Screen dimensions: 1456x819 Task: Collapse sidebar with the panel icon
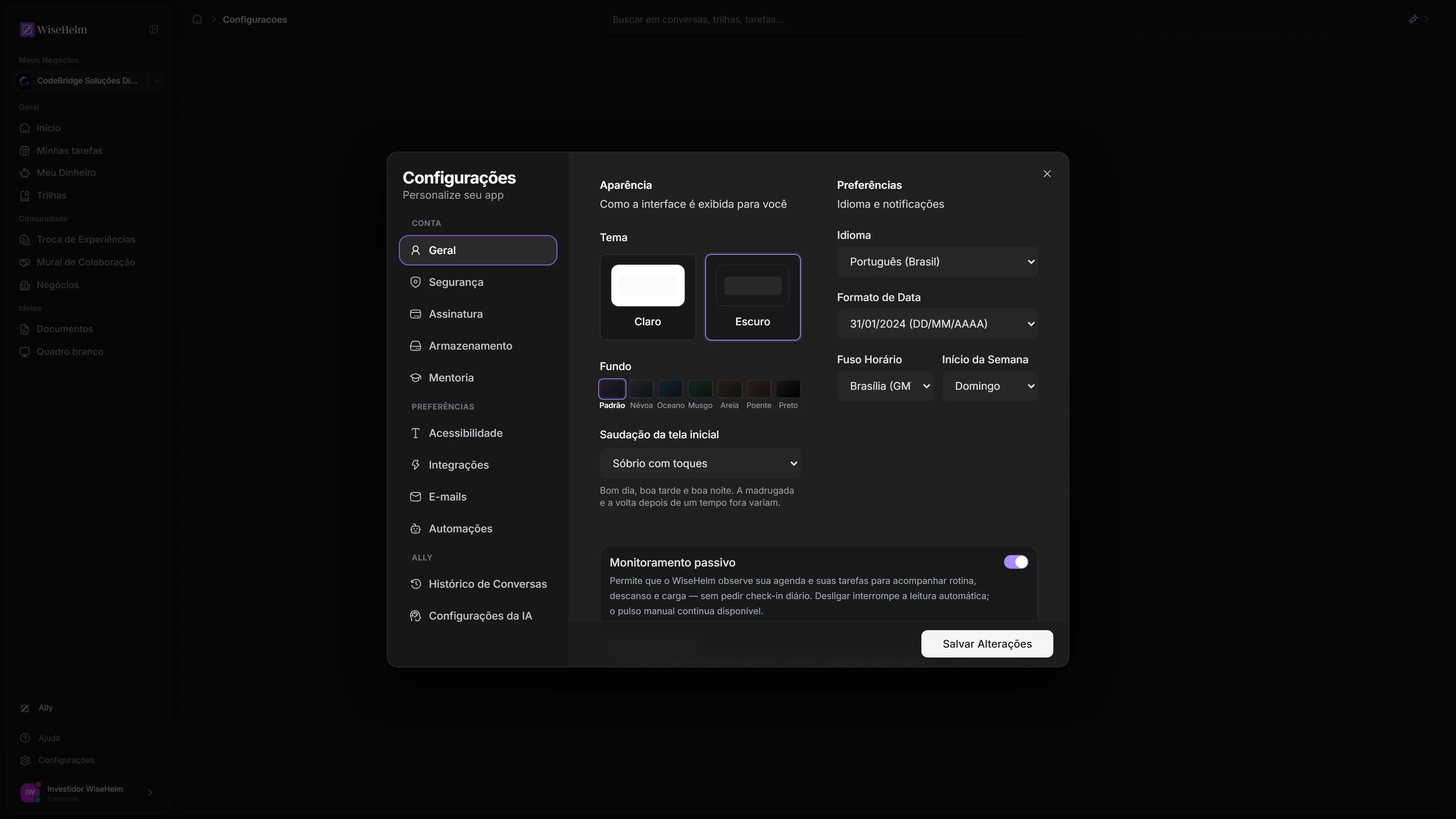[x=153, y=30]
